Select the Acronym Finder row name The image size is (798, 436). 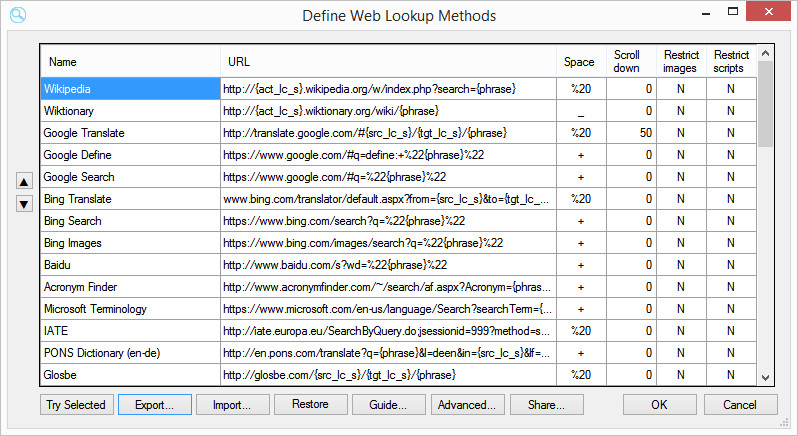coord(130,287)
